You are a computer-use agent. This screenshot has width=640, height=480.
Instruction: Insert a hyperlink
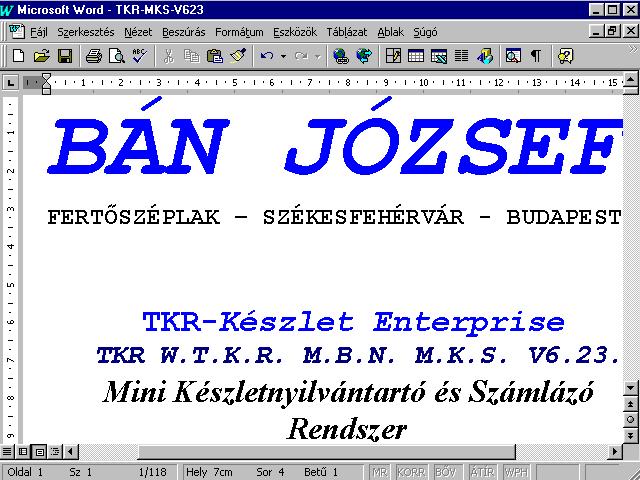point(340,56)
